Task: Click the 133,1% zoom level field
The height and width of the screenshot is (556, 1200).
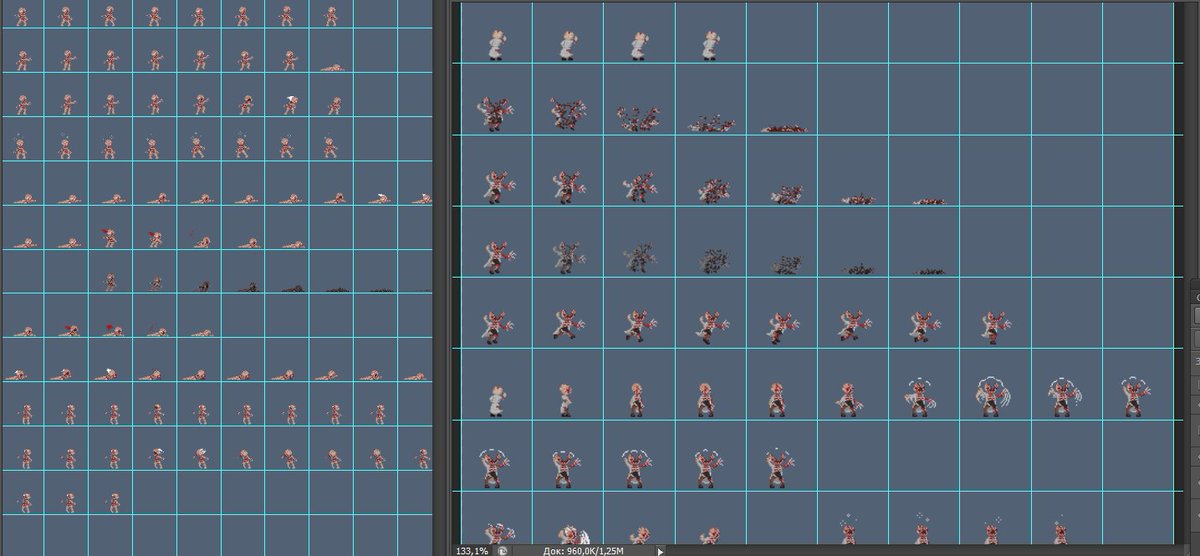Action: 472,551
